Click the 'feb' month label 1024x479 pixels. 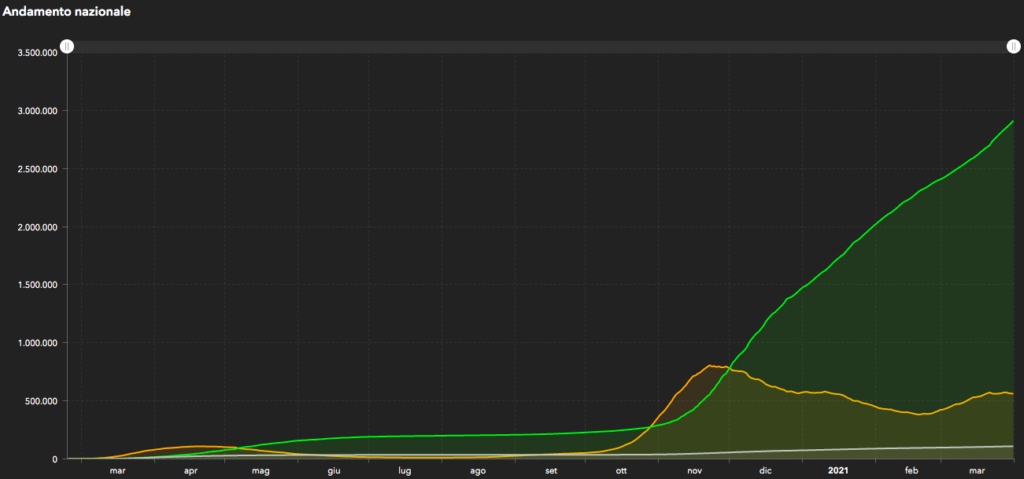(x=911, y=470)
